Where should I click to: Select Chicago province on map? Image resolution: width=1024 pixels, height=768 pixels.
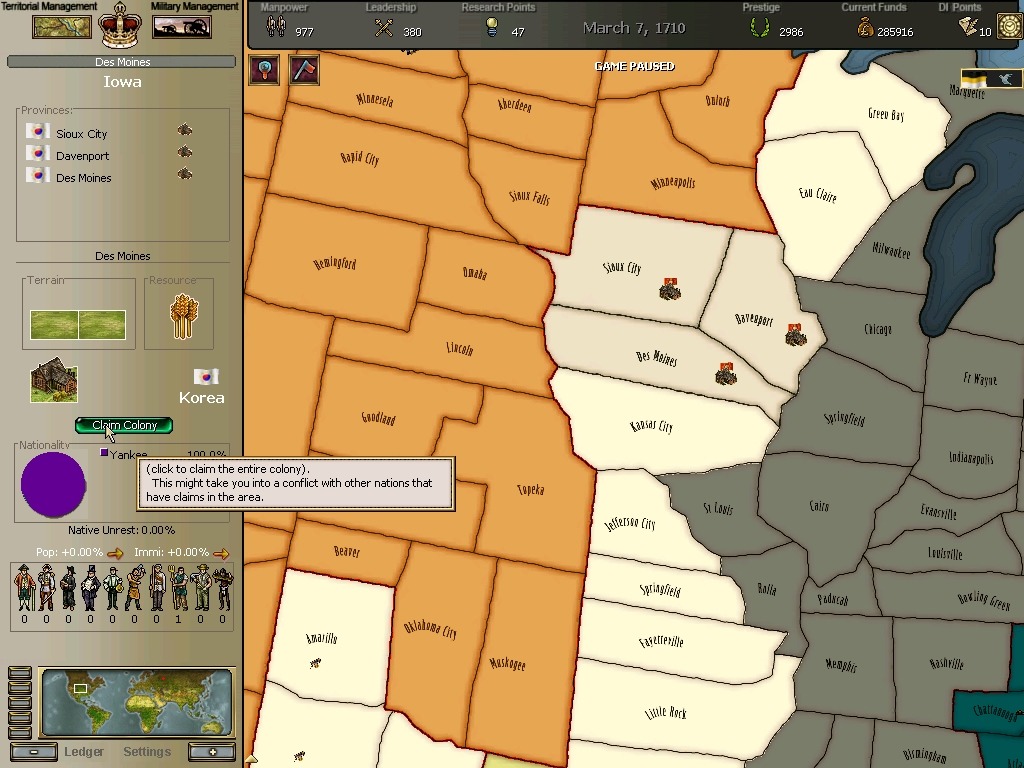pos(877,329)
